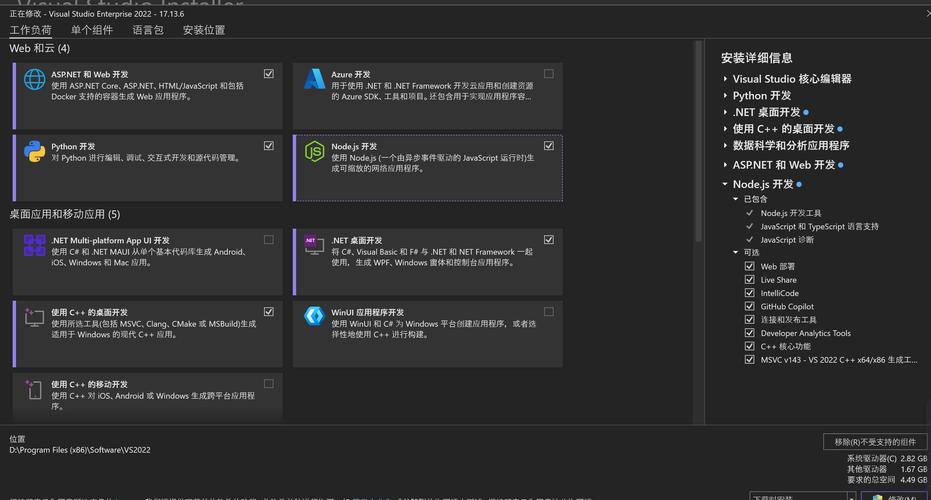931x500 pixels.
Task: Untick the Live Share optional component
Action: (750, 280)
